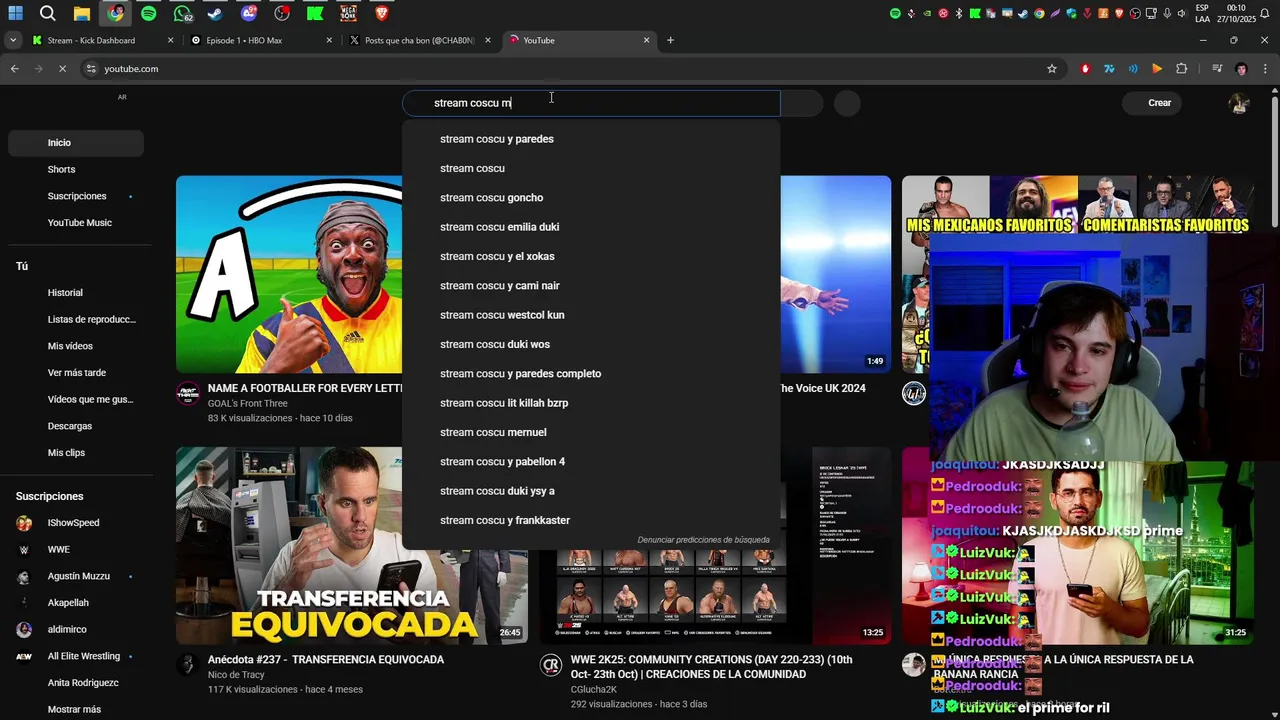
Task: Choose suggestion stream coscu lit killah bzrp
Action: [591, 403]
